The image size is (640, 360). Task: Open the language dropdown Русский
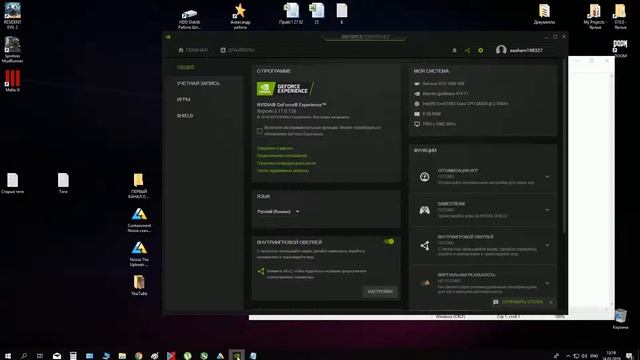coord(278,211)
